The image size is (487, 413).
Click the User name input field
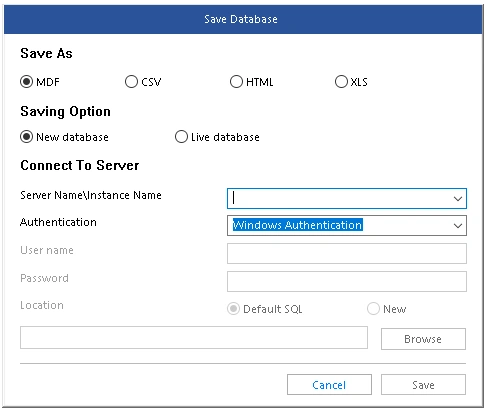click(x=347, y=253)
